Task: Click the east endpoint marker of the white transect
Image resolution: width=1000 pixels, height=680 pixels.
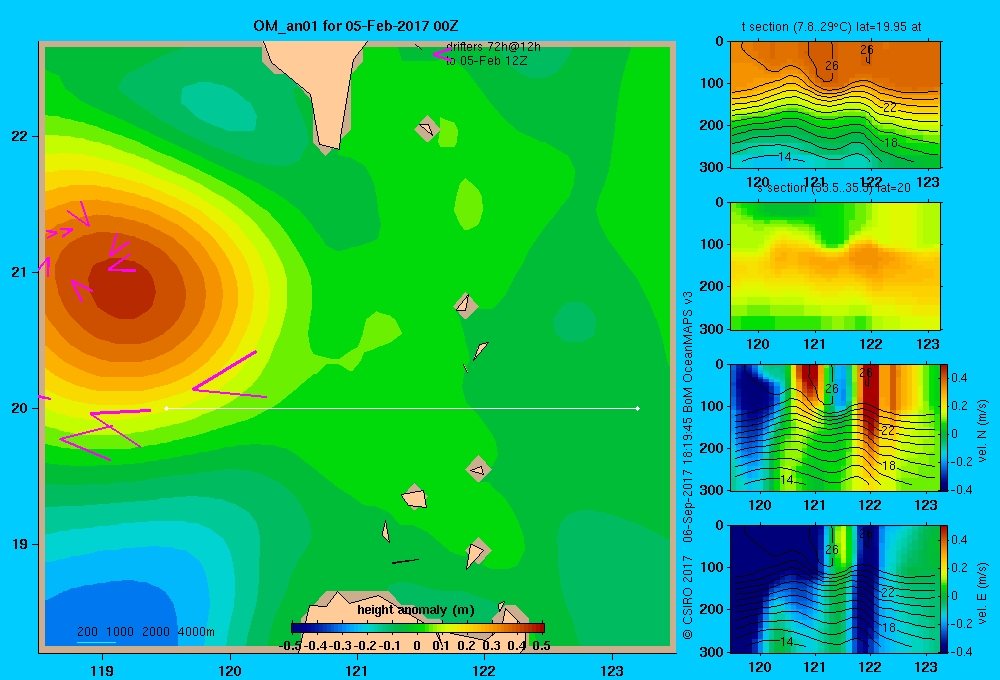Action: 638,408
